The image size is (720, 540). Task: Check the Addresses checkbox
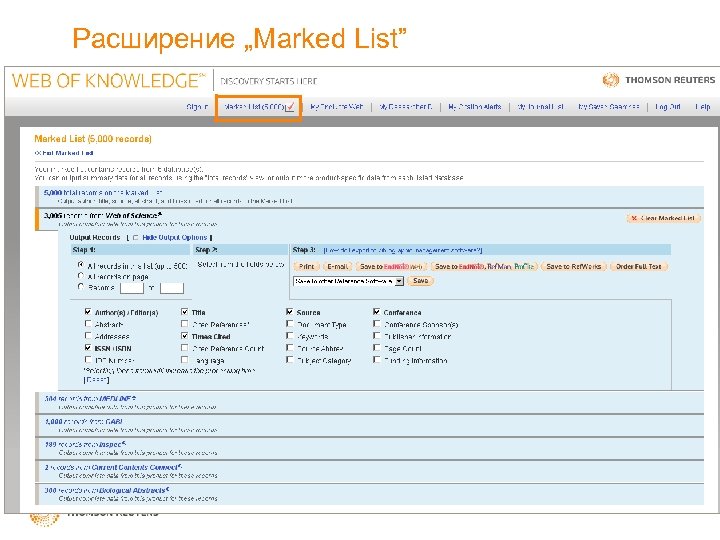88,336
